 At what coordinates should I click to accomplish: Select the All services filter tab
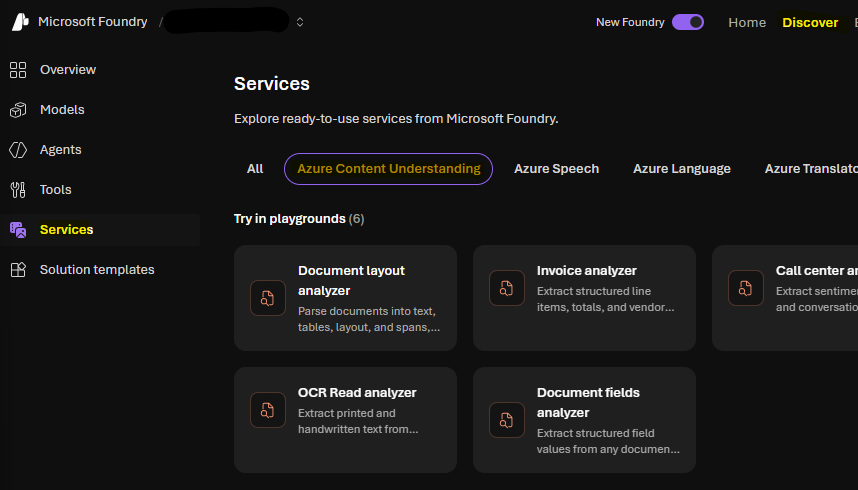255,169
